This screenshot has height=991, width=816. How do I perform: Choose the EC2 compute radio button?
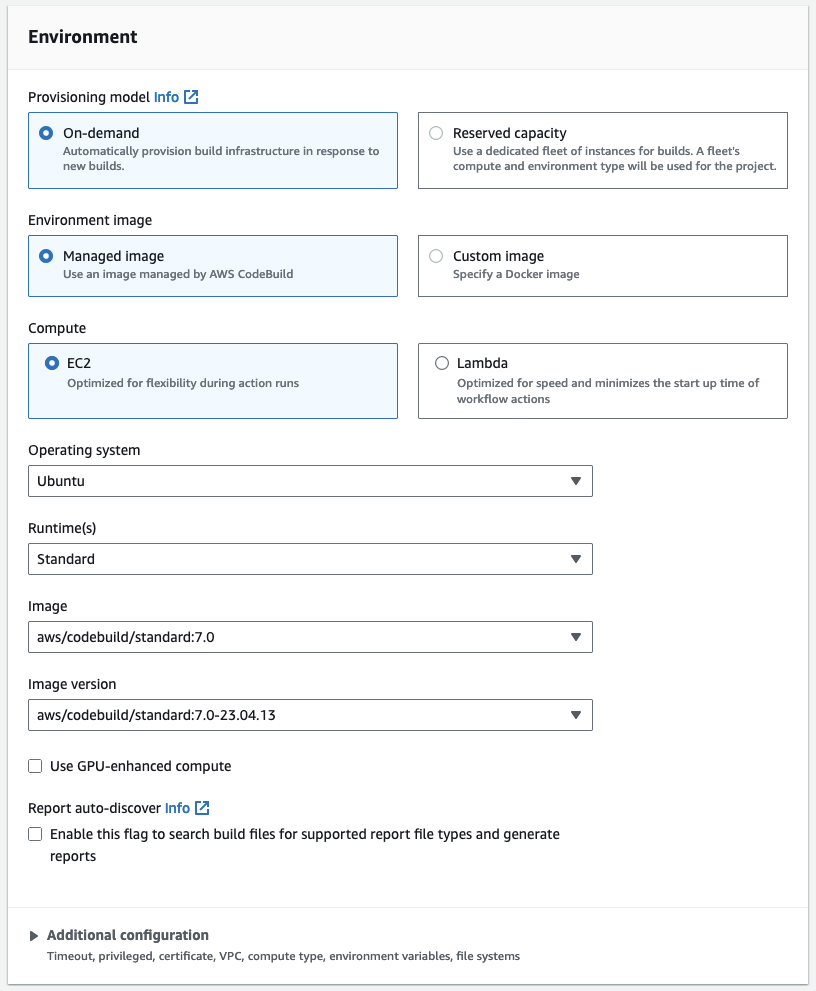[52, 364]
